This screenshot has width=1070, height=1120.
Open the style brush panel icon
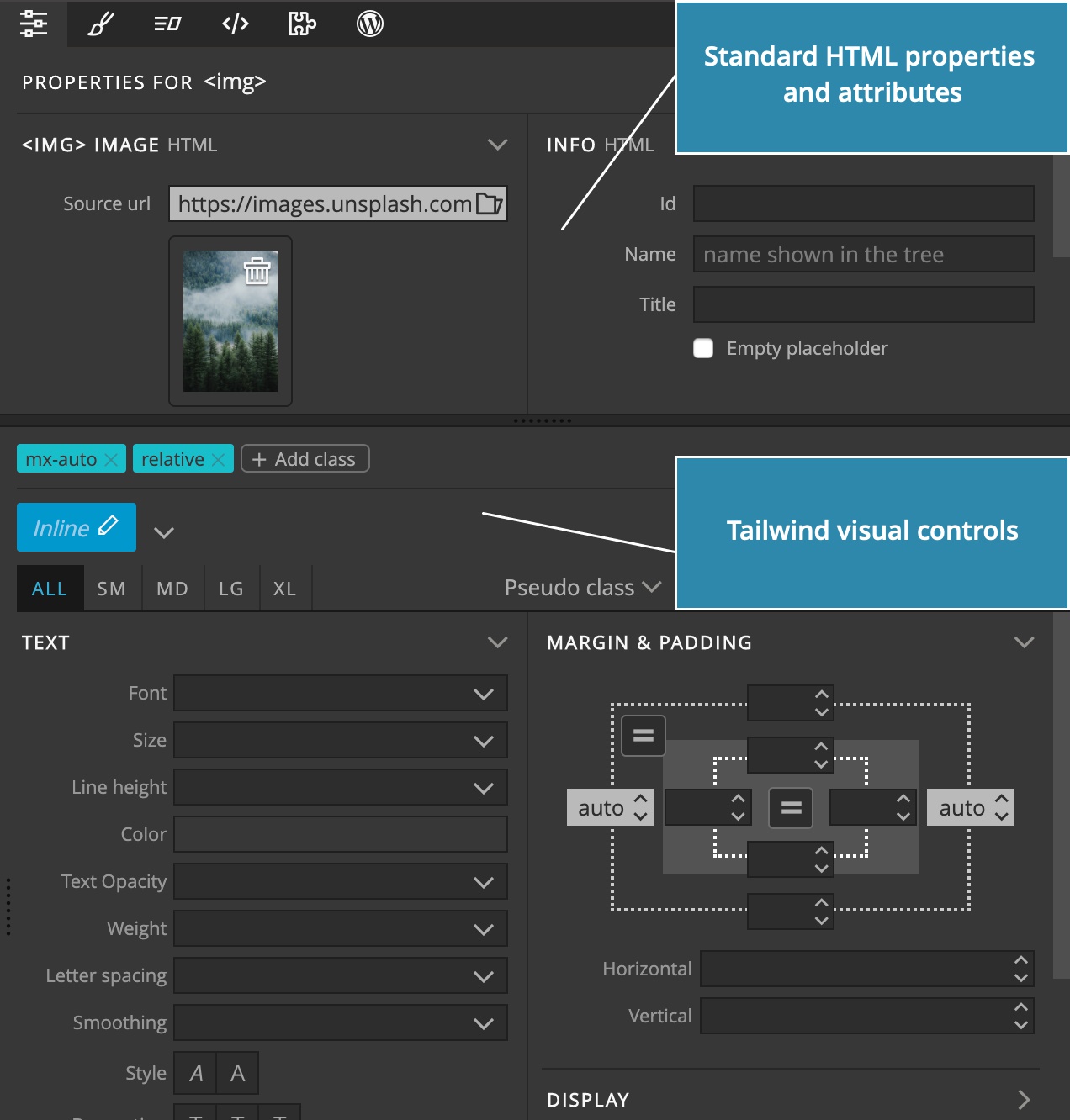click(x=101, y=24)
